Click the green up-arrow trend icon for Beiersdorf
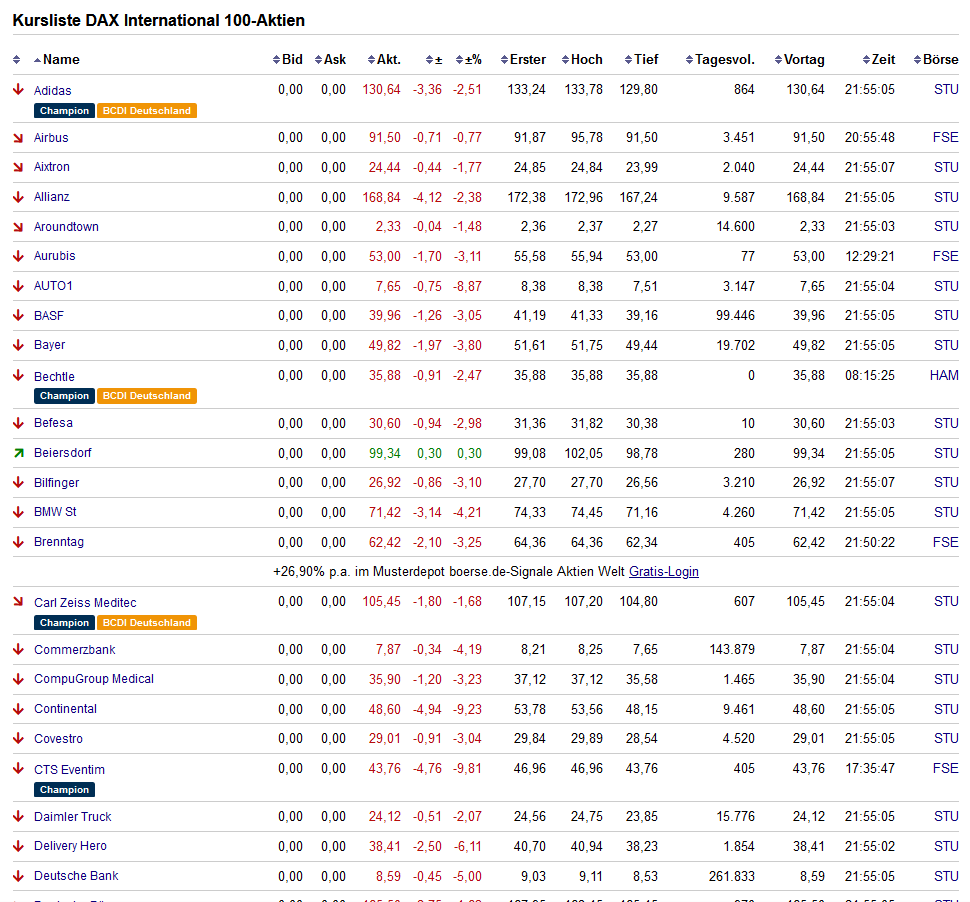This screenshot has height=902, width=970. [18, 453]
